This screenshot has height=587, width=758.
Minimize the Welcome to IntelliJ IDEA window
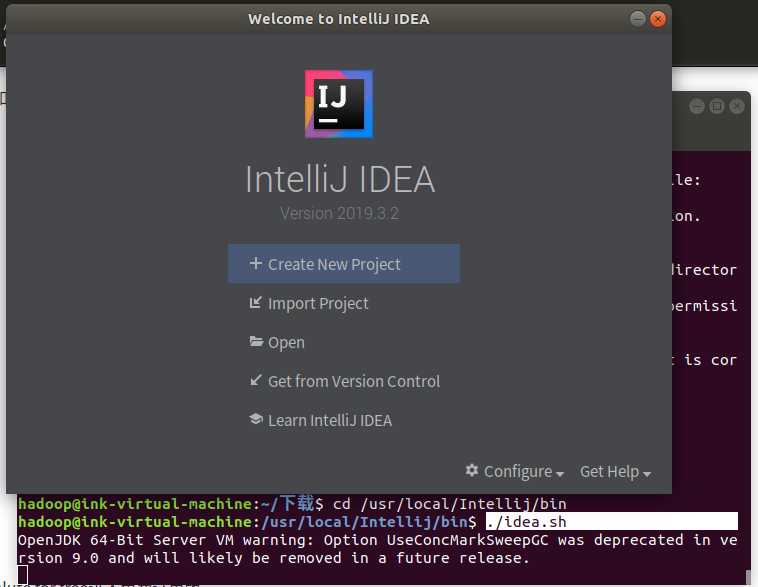[x=638, y=19]
